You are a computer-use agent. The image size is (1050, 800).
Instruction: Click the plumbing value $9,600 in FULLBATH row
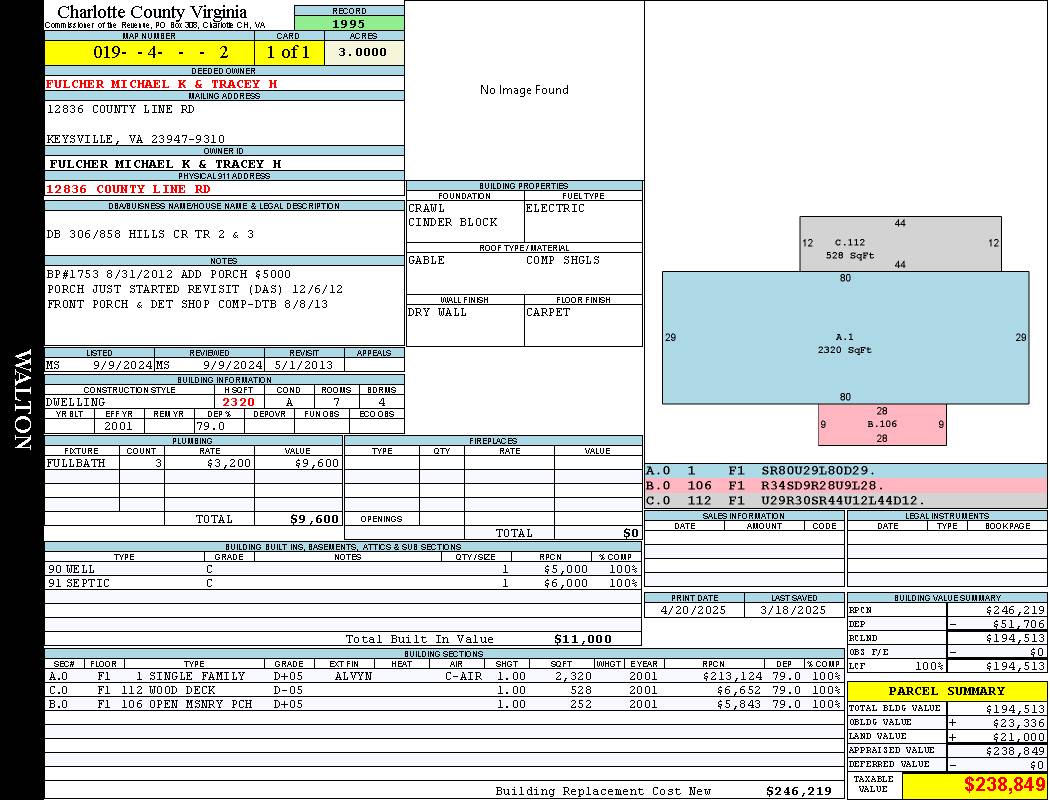click(317, 463)
